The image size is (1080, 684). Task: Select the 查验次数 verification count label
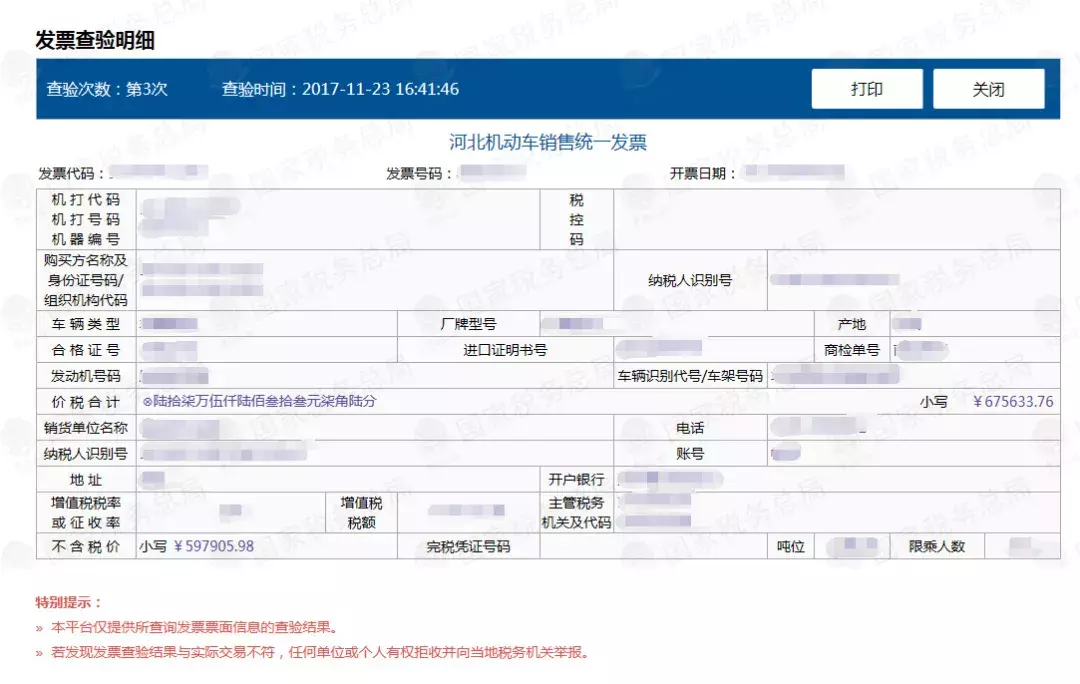(105, 88)
